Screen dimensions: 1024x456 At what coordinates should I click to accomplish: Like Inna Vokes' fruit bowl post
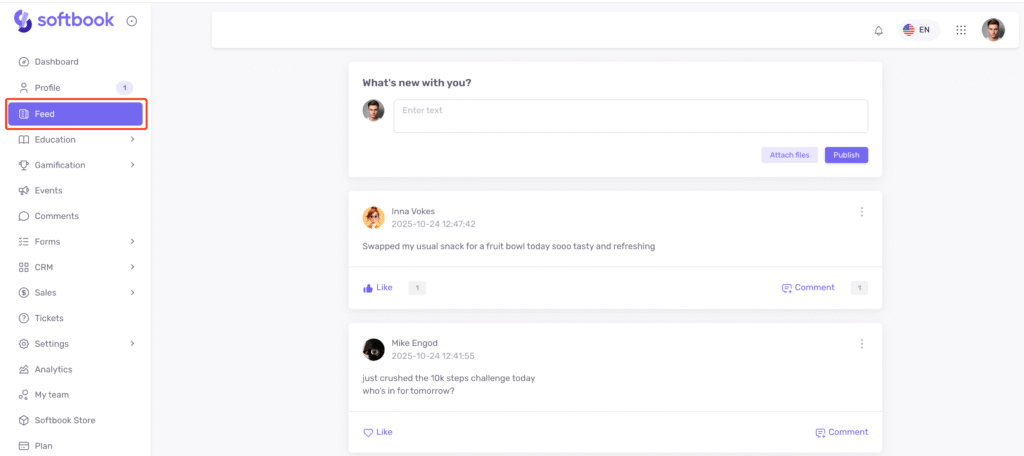click(378, 288)
